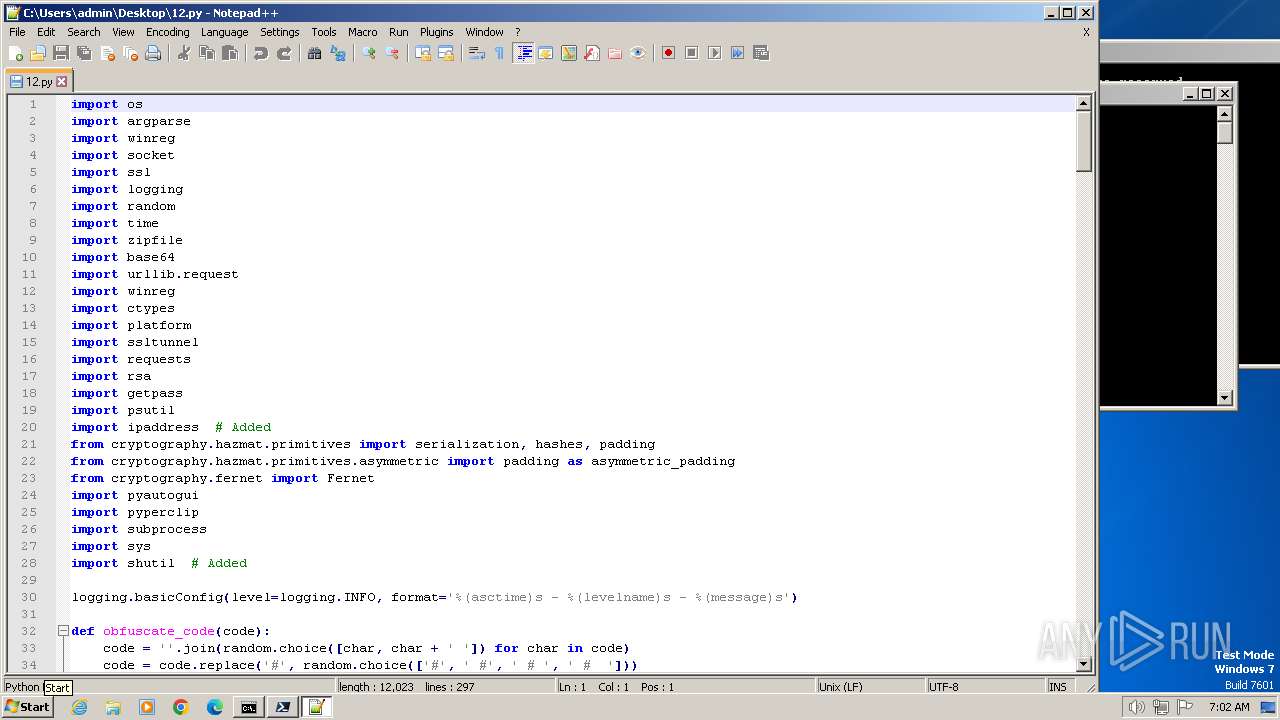Viewport: 1280px width, 720px height.
Task: Open the Encoding menu
Action: pos(167,32)
